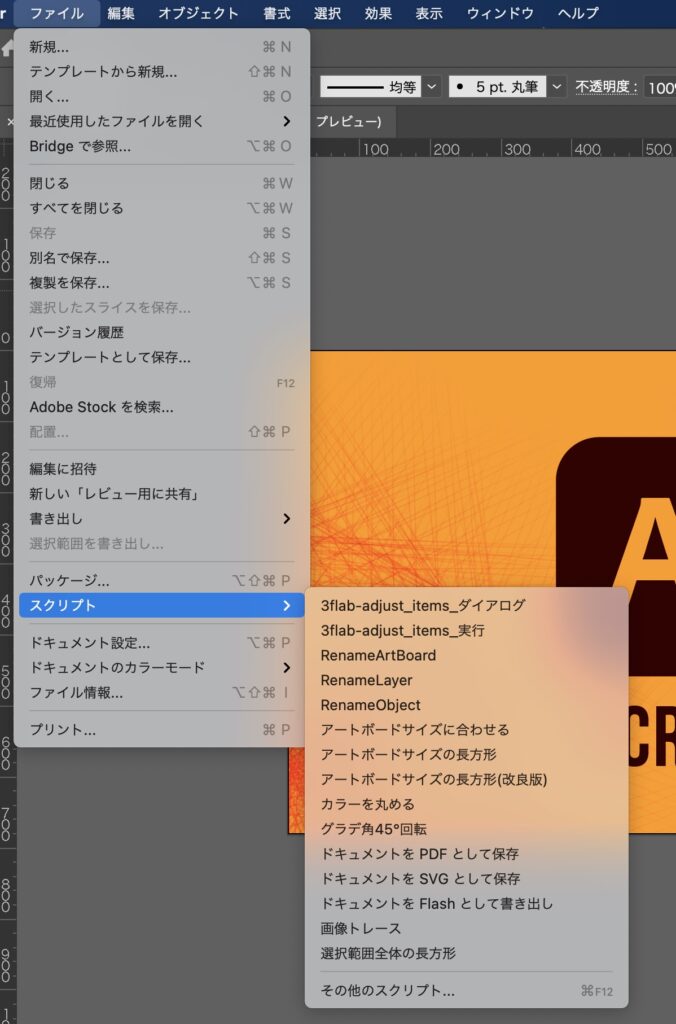Choose ドキュメントを PDF として保存 script
The height and width of the screenshot is (1024, 676).
[419, 854]
